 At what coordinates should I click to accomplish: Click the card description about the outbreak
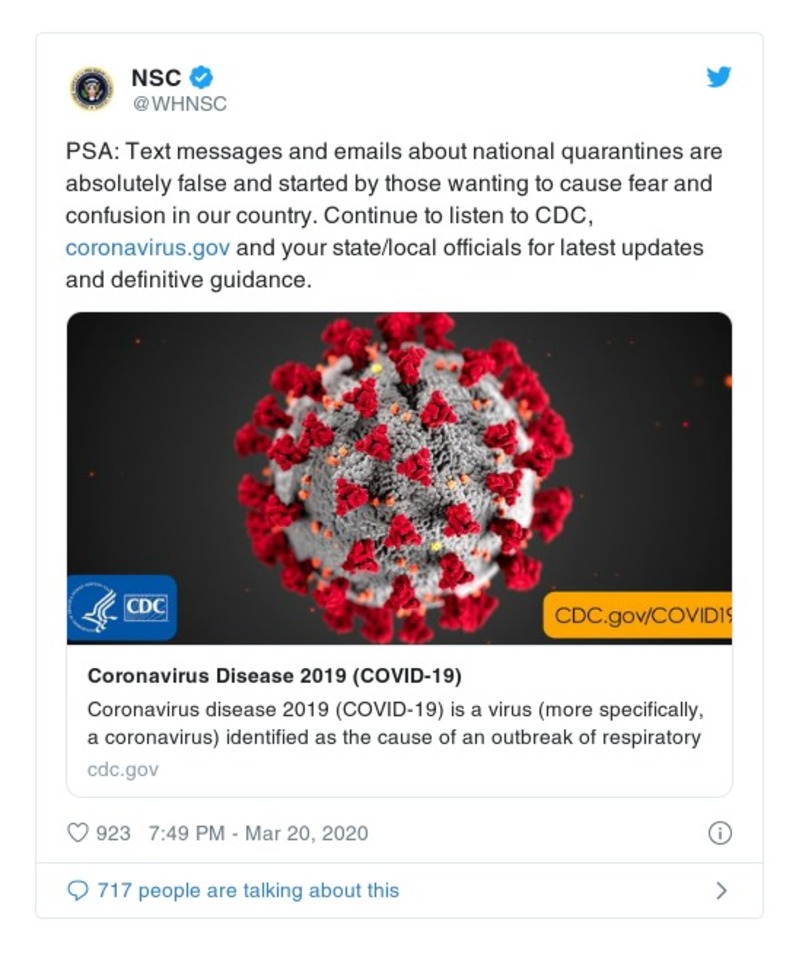point(394,724)
